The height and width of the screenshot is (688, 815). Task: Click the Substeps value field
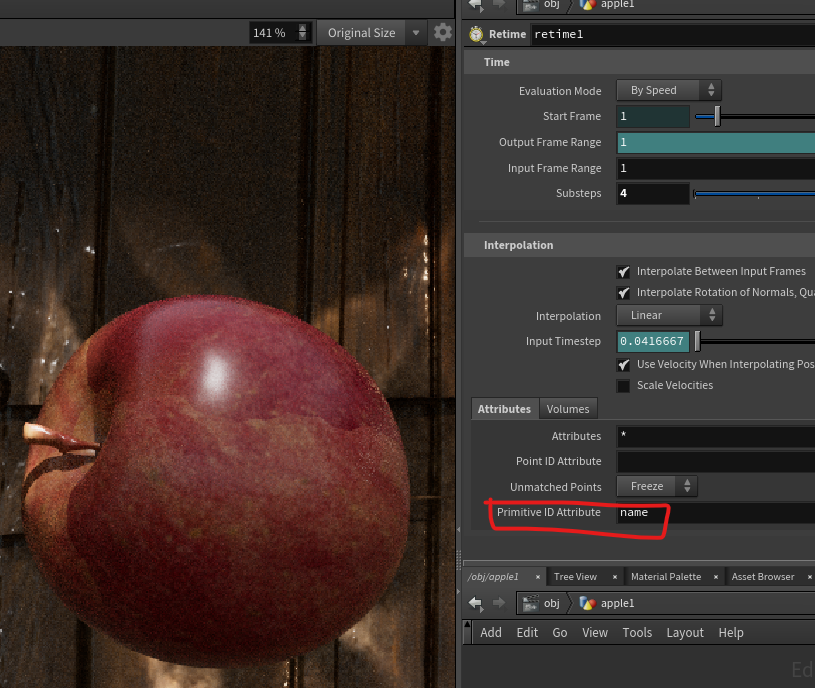tap(653, 193)
